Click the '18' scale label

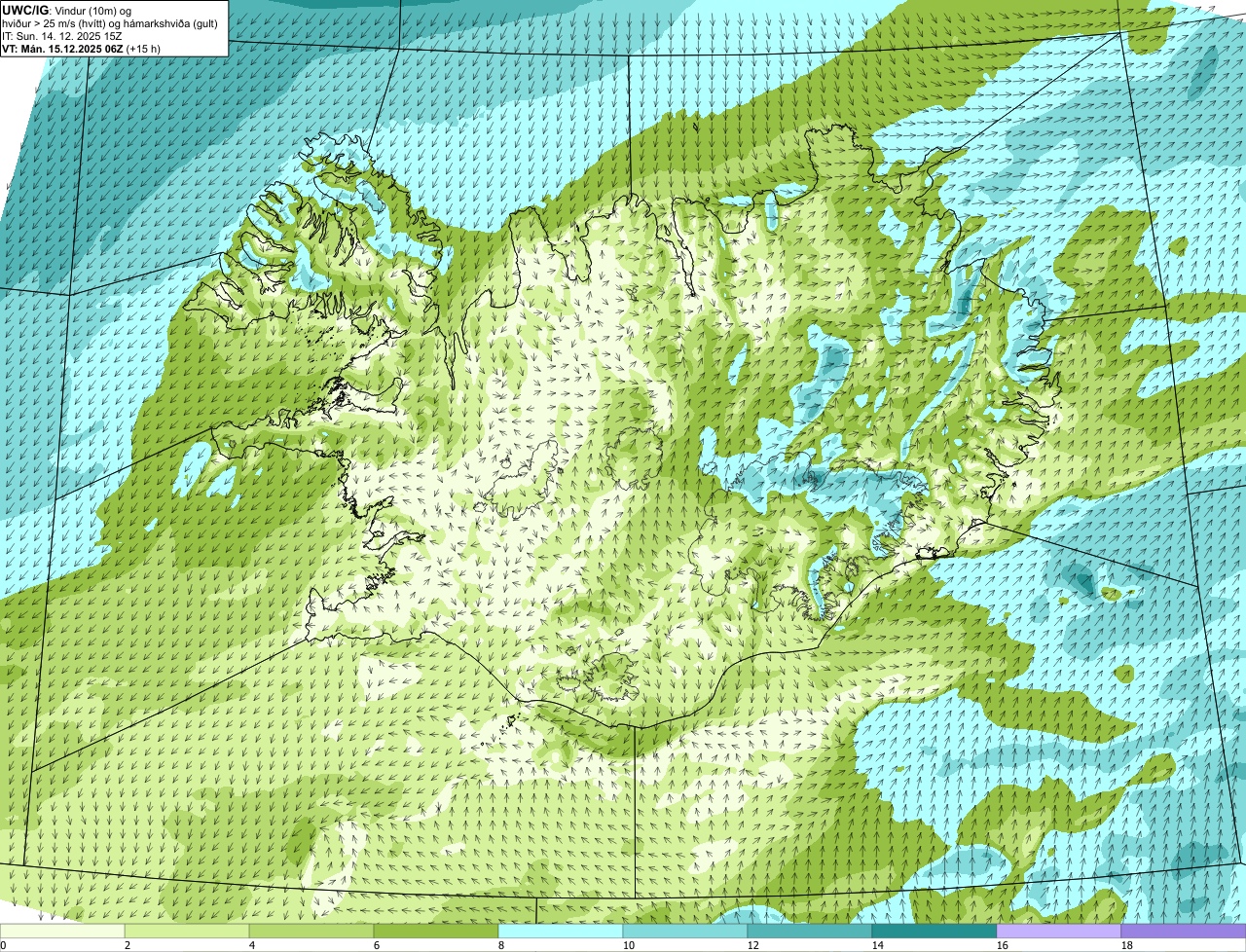[1127, 945]
